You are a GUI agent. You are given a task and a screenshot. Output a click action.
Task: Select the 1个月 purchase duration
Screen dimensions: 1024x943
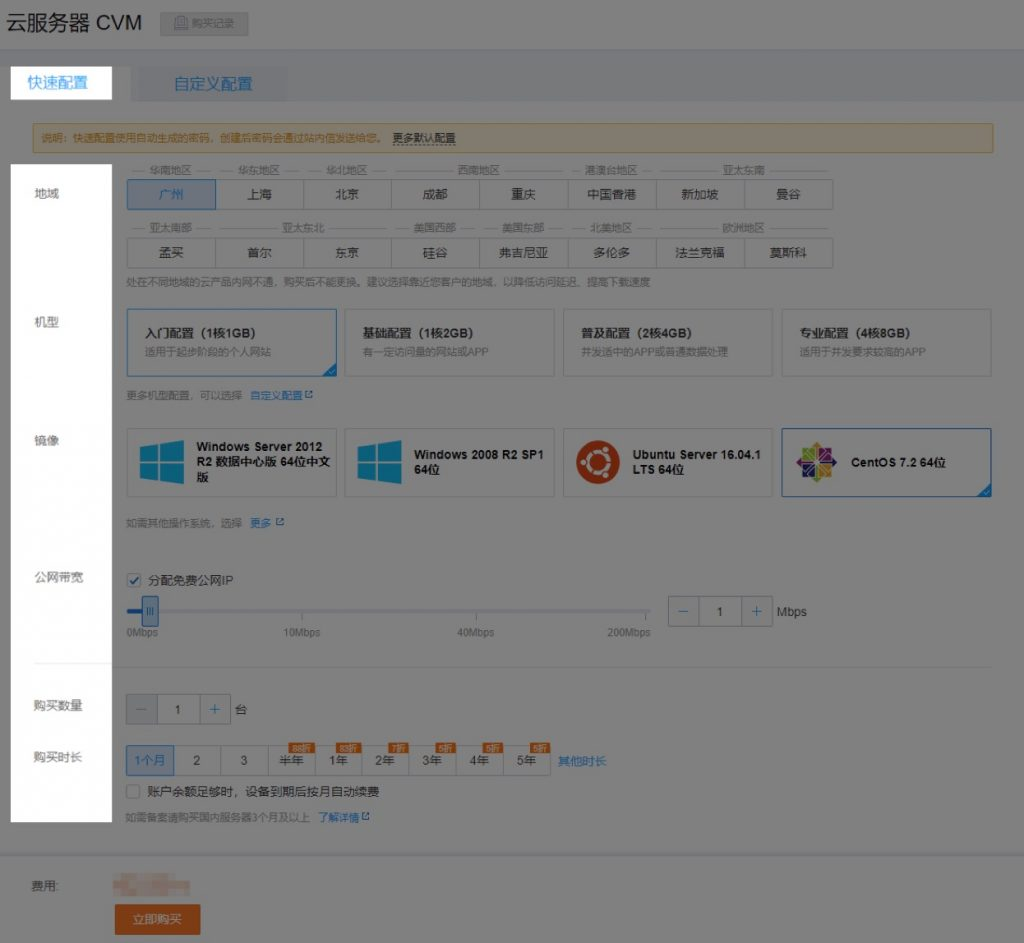[150, 760]
